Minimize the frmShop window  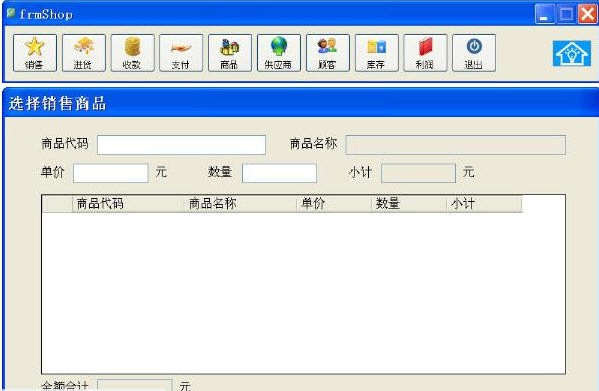click(544, 15)
